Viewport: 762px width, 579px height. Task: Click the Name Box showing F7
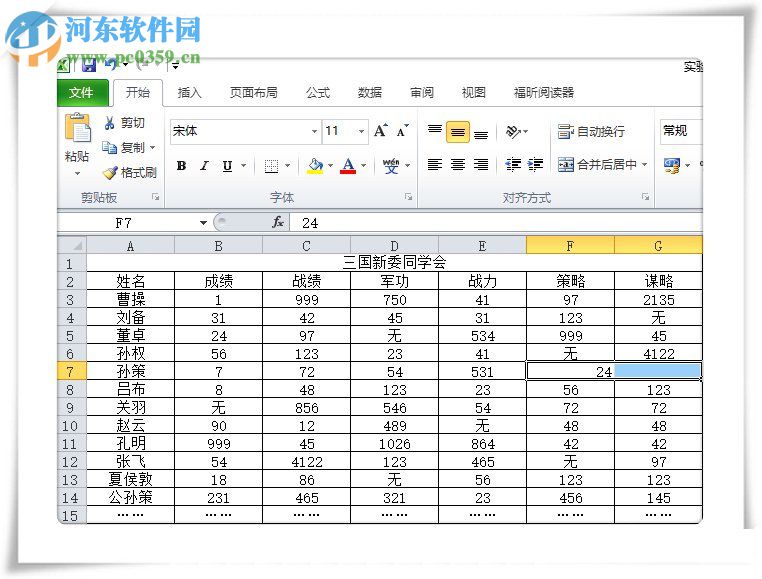[x=128, y=223]
